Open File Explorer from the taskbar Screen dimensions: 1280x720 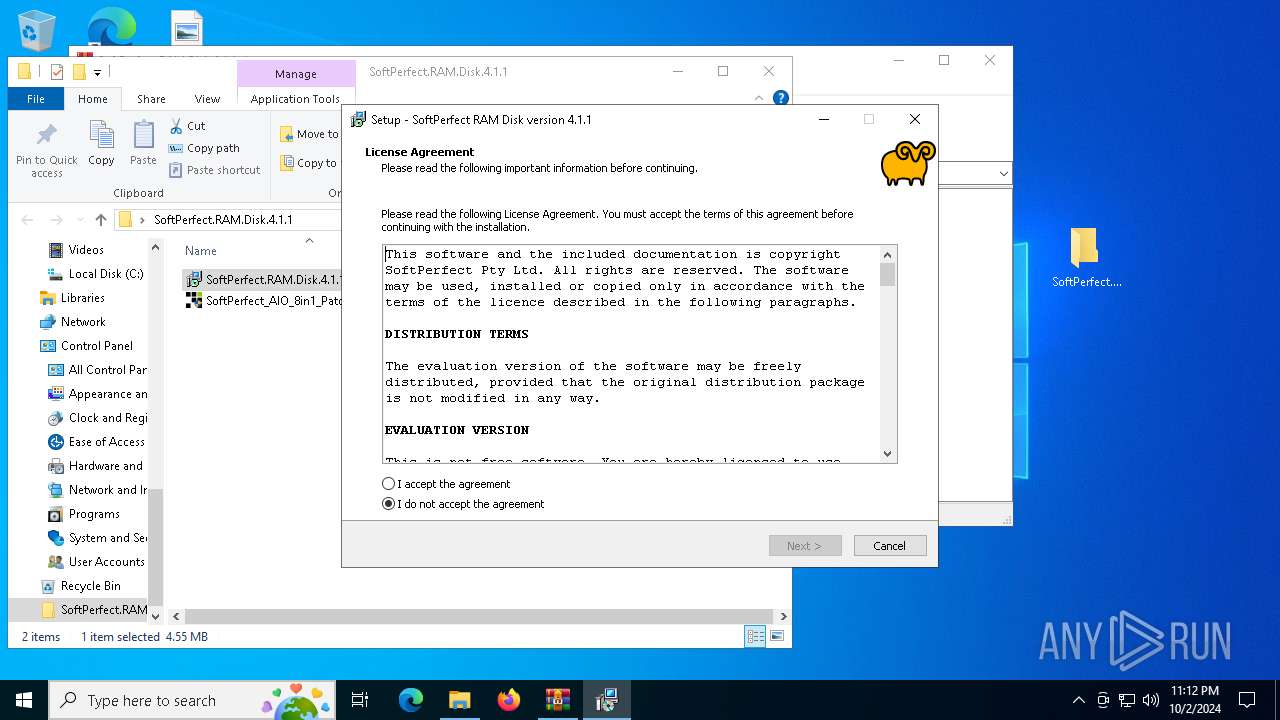pyautogui.click(x=459, y=700)
